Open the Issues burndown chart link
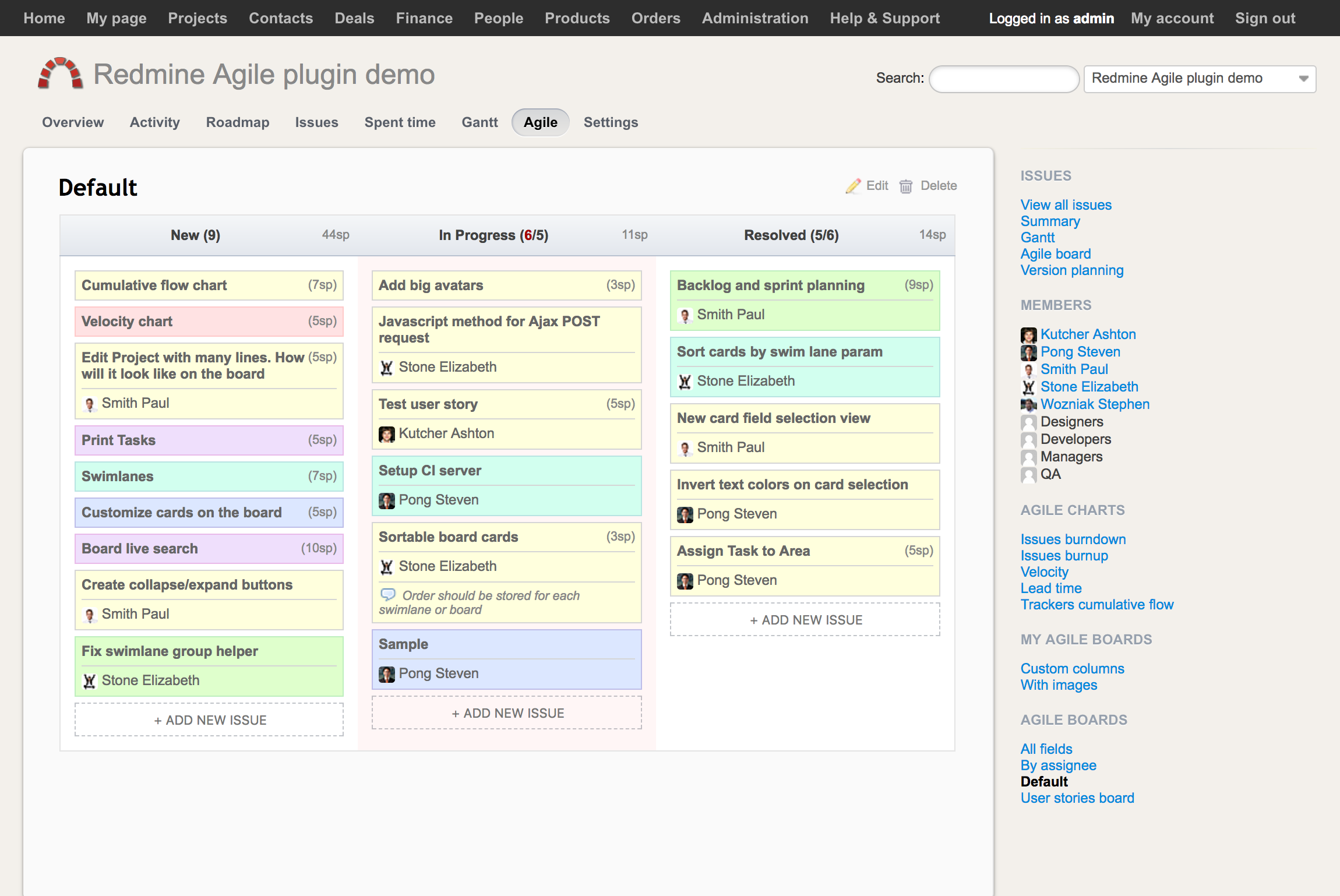Viewport: 1340px width, 896px height. [1073, 539]
